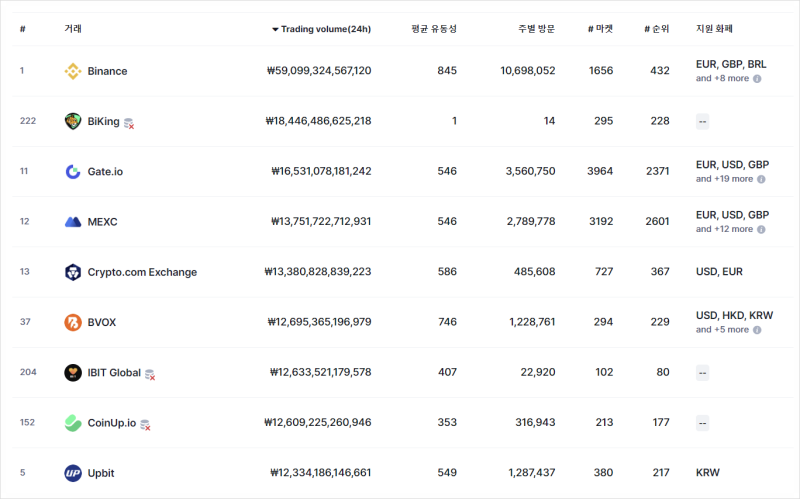Image resolution: width=800 pixels, height=499 pixels.
Task: Open the MEXC exchange link
Action: tap(103, 222)
